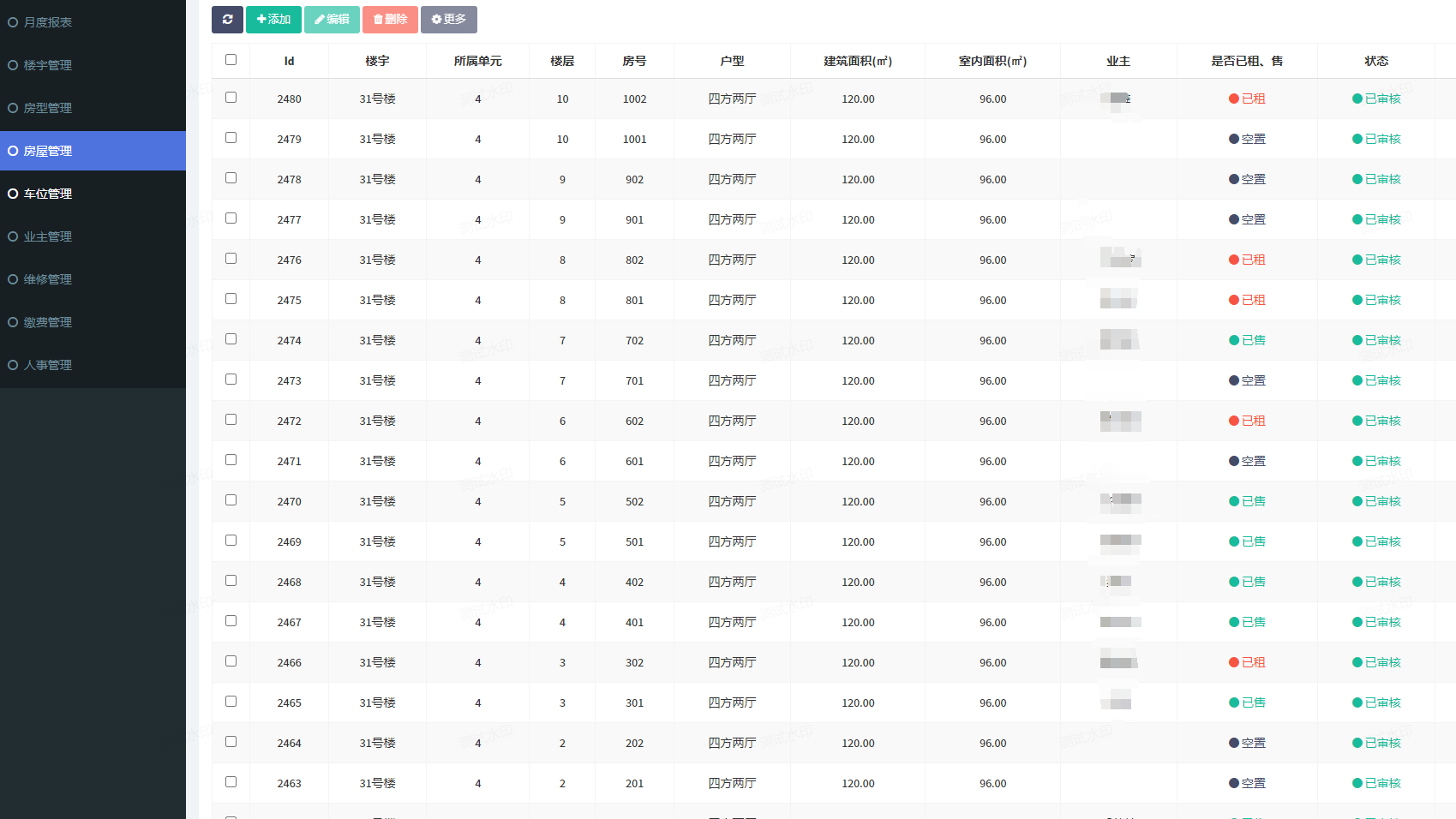This screenshot has height=819, width=1456.
Task: Click the green 添加 add button
Action: coord(273,20)
